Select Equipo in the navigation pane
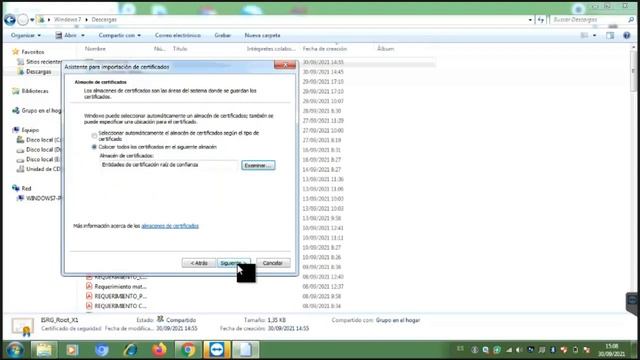 tap(30, 130)
